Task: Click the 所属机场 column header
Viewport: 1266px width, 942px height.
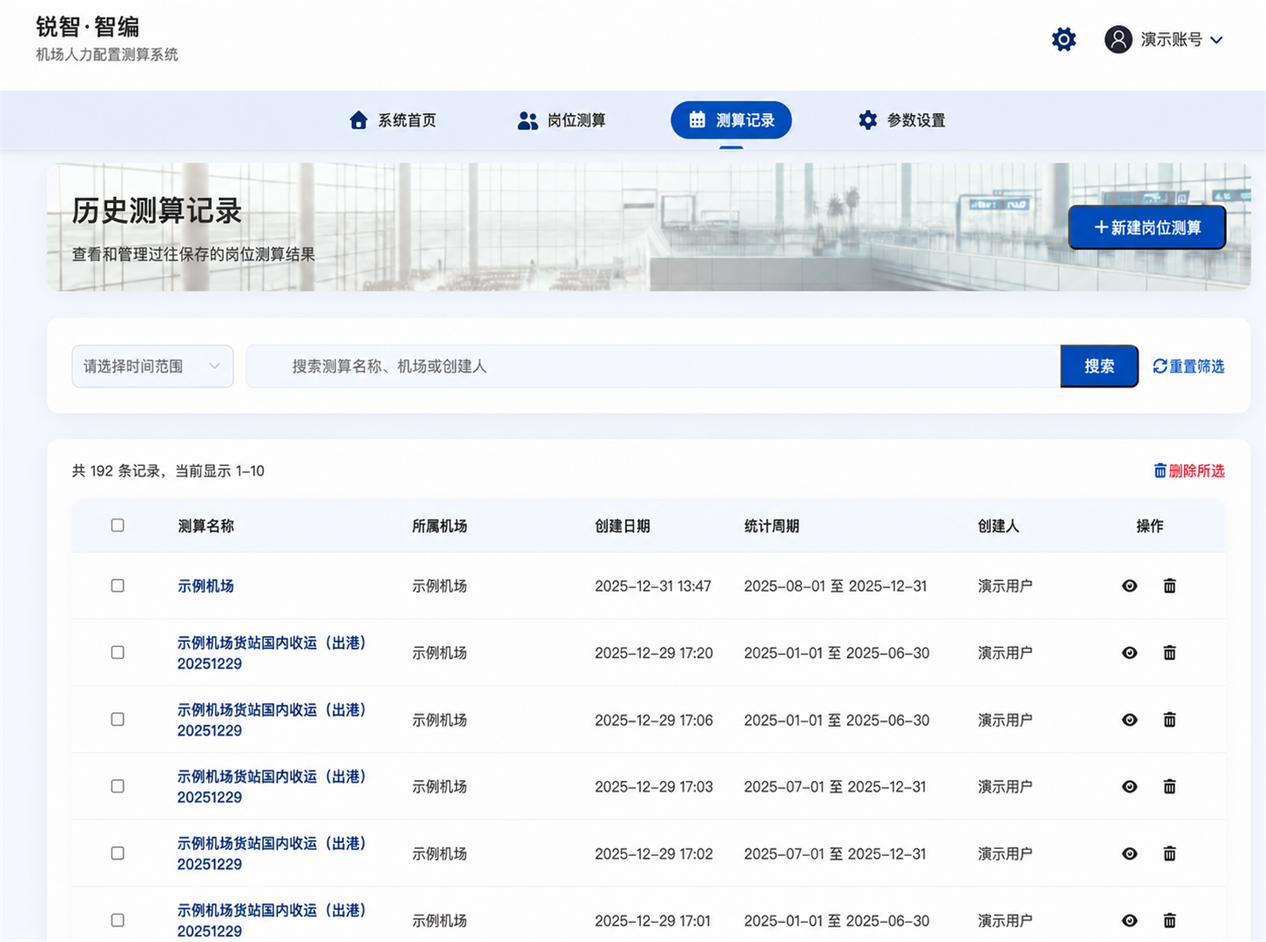Action: (x=439, y=526)
